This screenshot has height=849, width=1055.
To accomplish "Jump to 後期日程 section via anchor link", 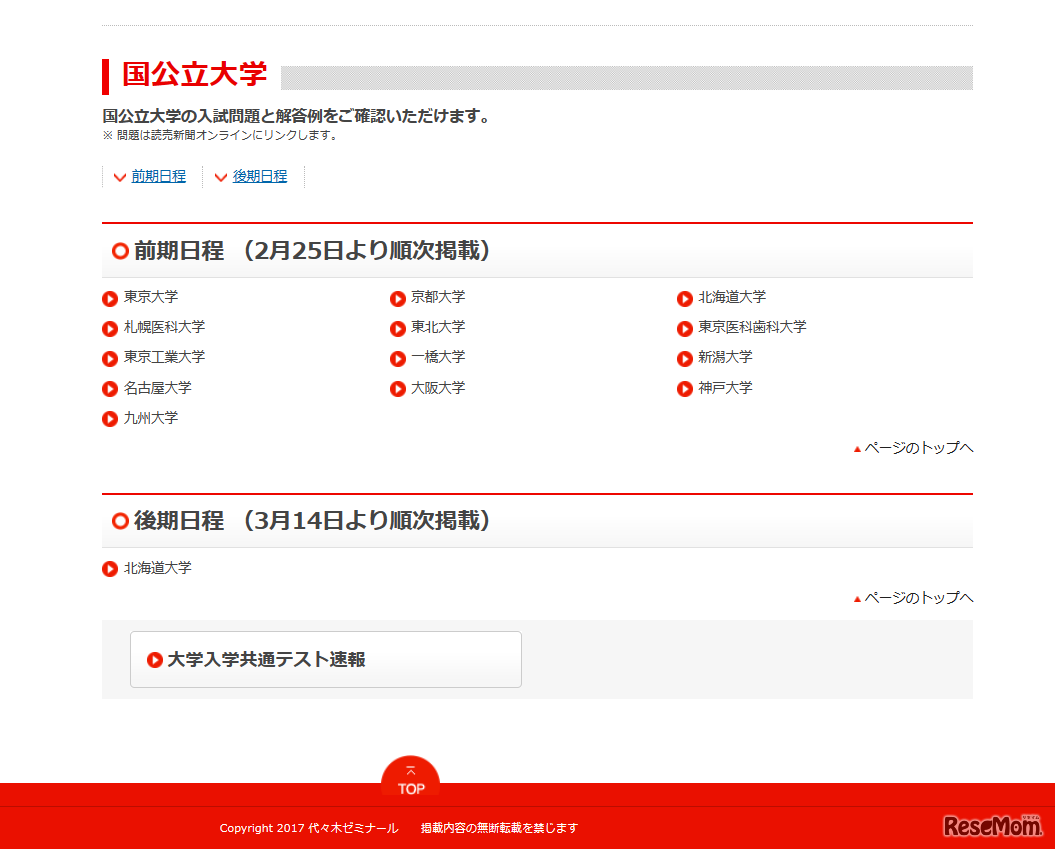I will pyautogui.click(x=260, y=176).
